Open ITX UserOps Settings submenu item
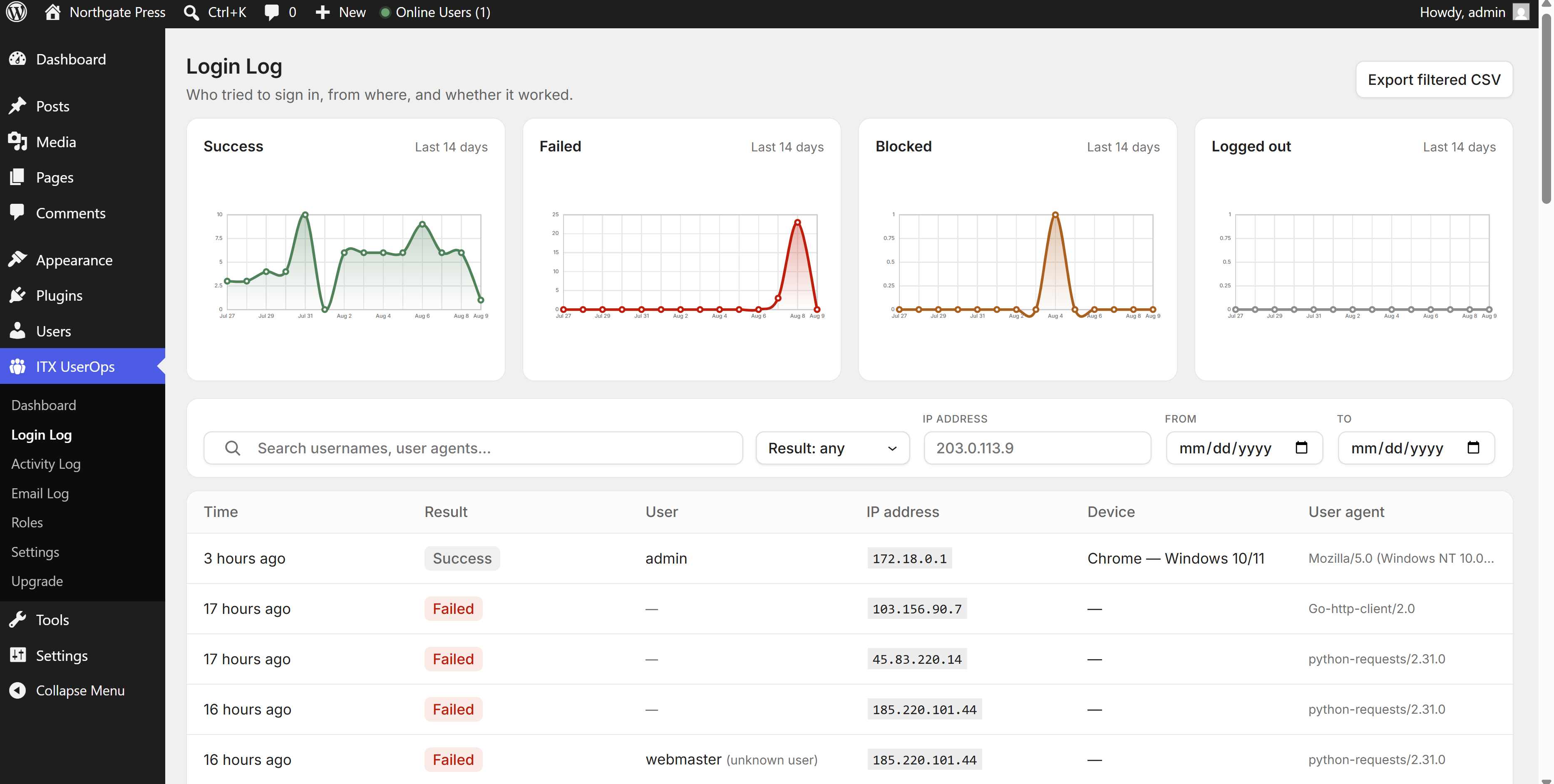Viewport: 1554px width, 784px height. (35, 552)
